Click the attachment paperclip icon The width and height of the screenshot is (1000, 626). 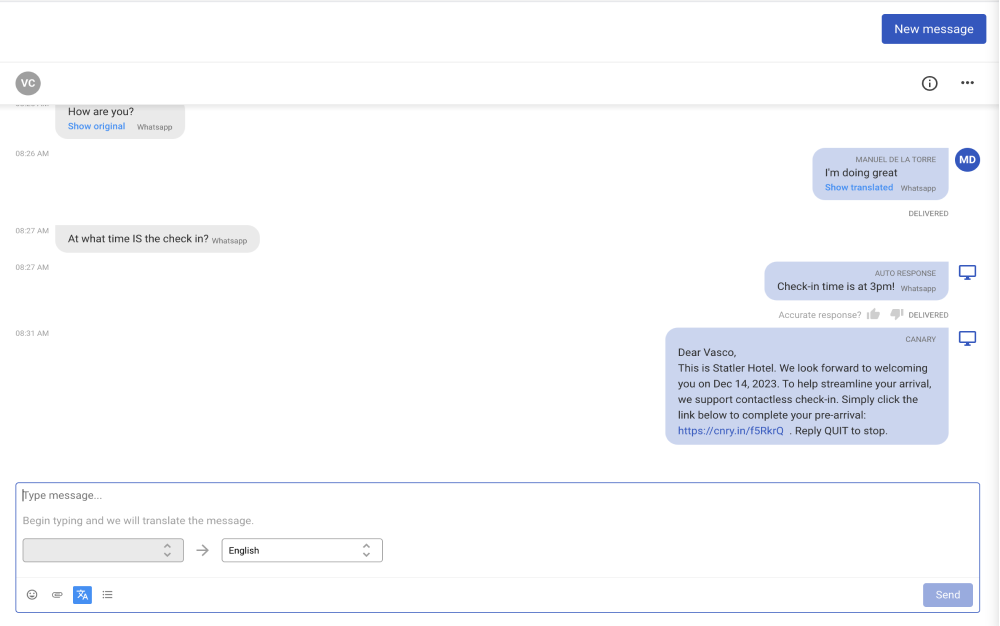pyautogui.click(x=57, y=595)
